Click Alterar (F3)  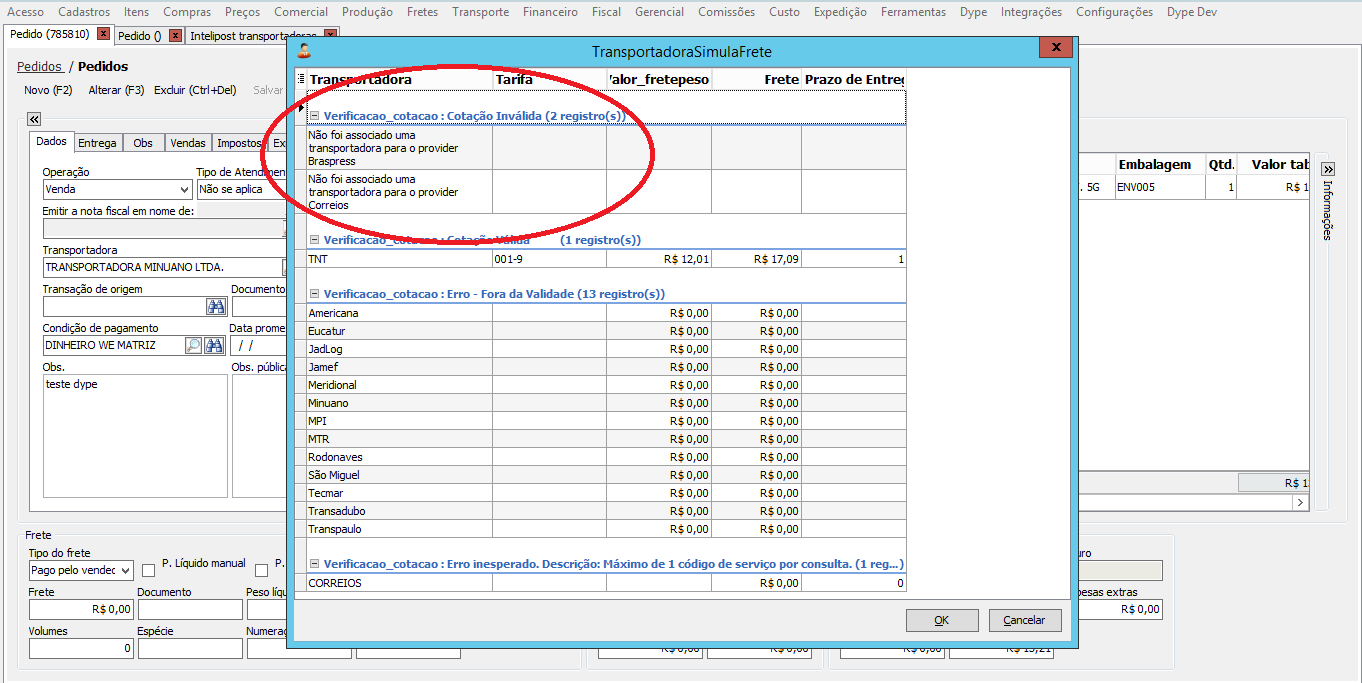click(x=116, y=90)
